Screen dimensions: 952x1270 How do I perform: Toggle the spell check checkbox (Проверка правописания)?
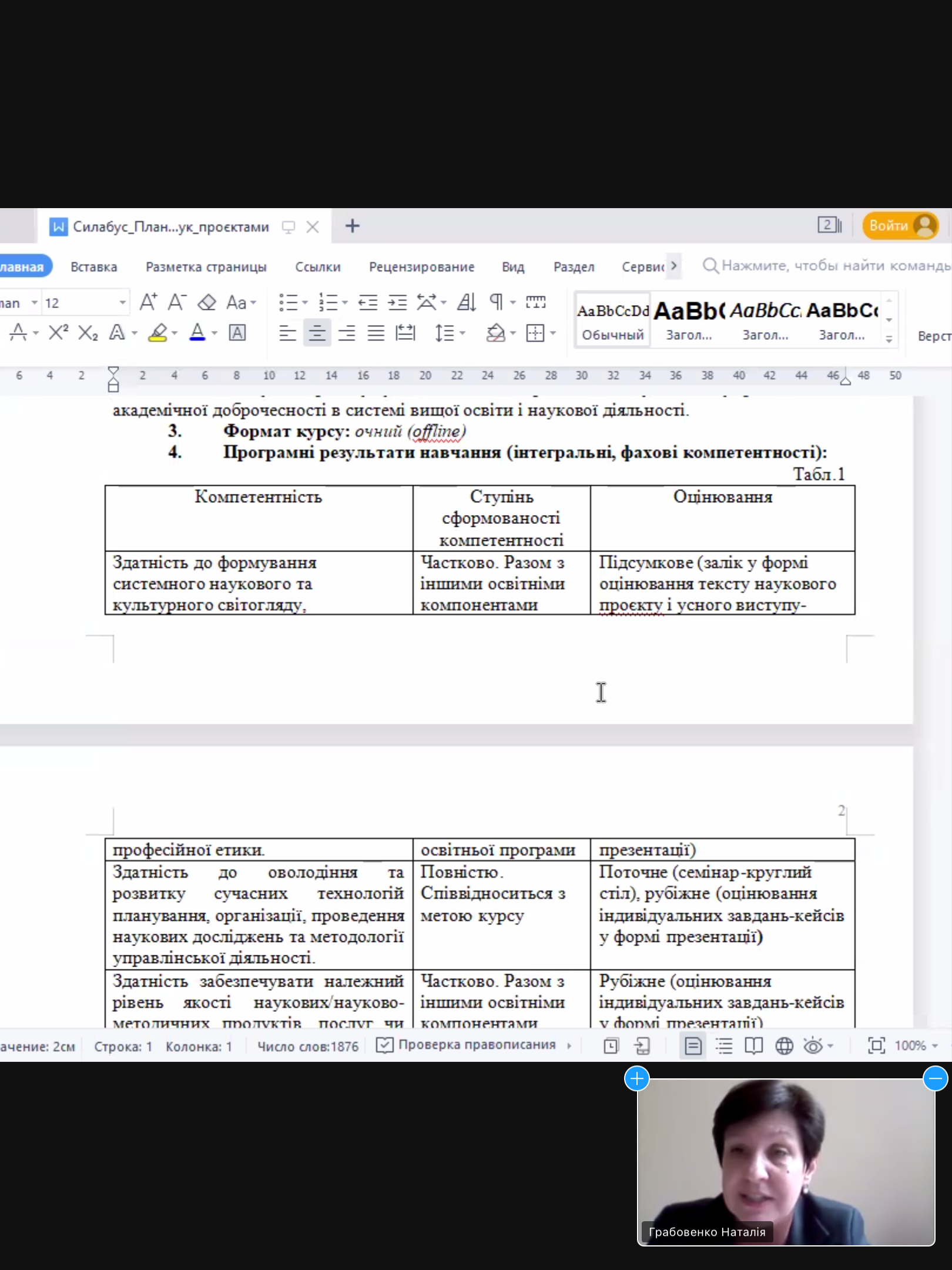click(384, 1045)
